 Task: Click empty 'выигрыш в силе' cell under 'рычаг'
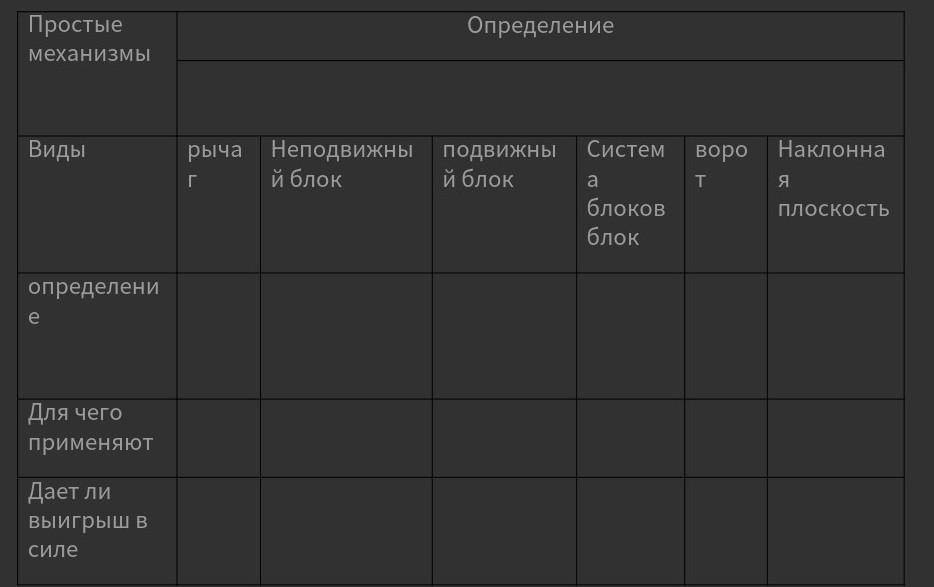click(x=219, y=531)
